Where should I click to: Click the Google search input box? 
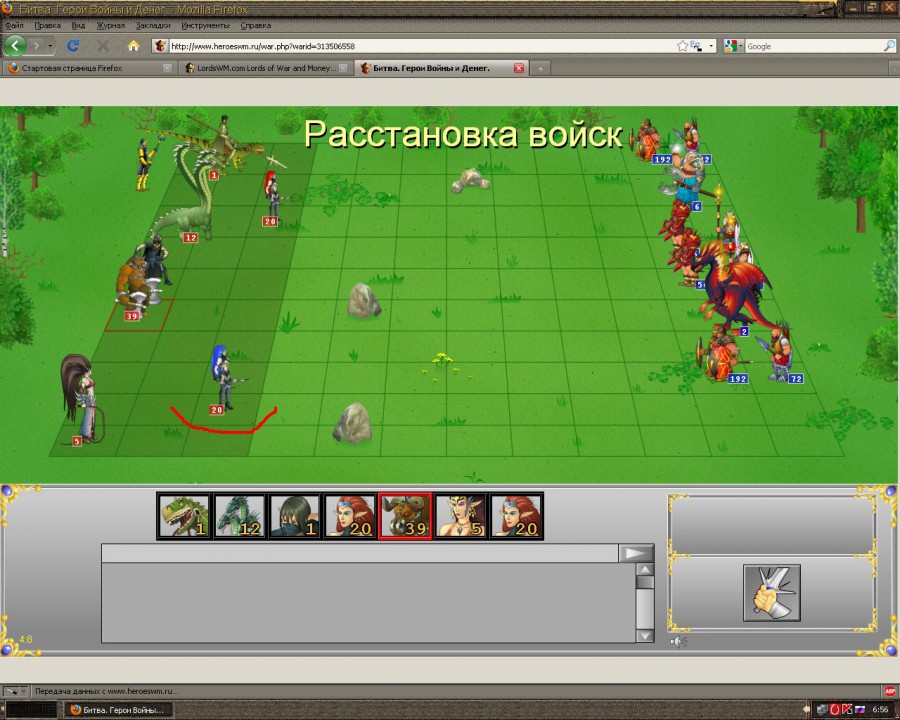coord(813,46)
